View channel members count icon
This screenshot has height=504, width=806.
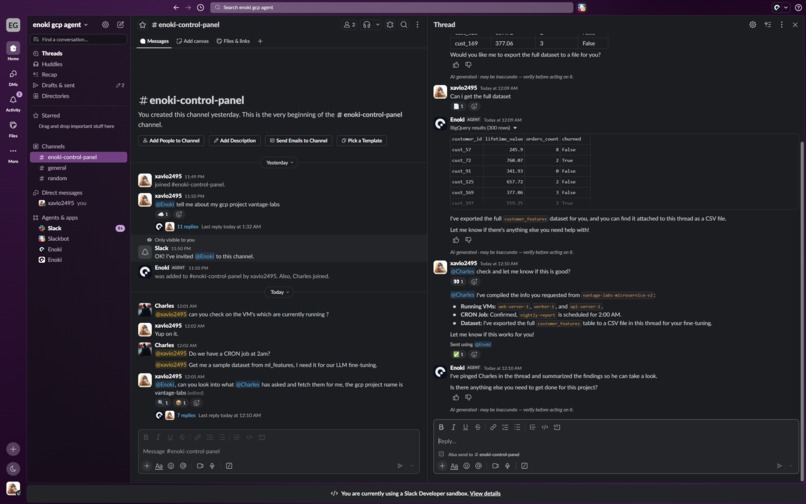coord(349,24)
